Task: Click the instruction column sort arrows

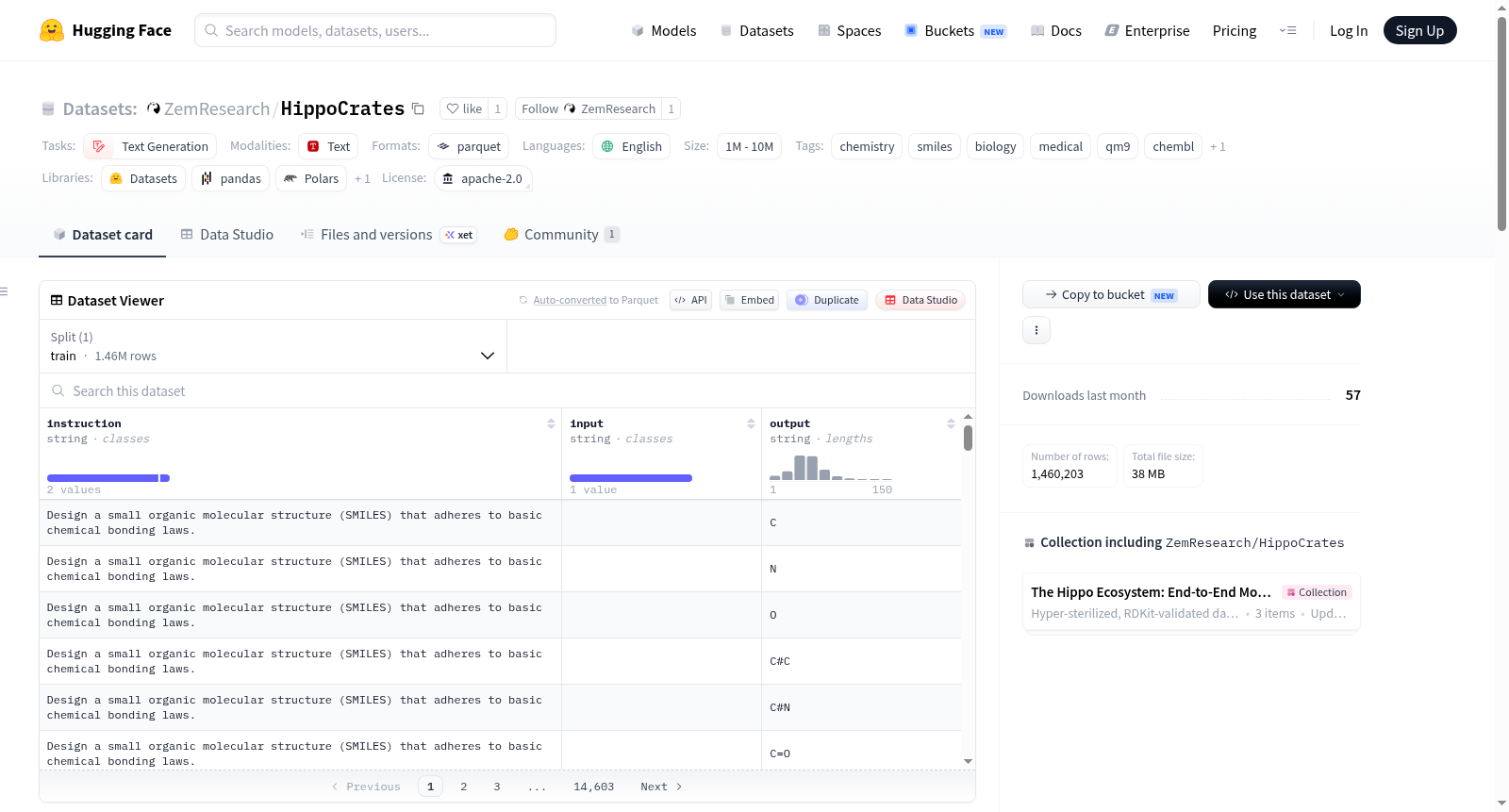Action: [x=551, y=423]
